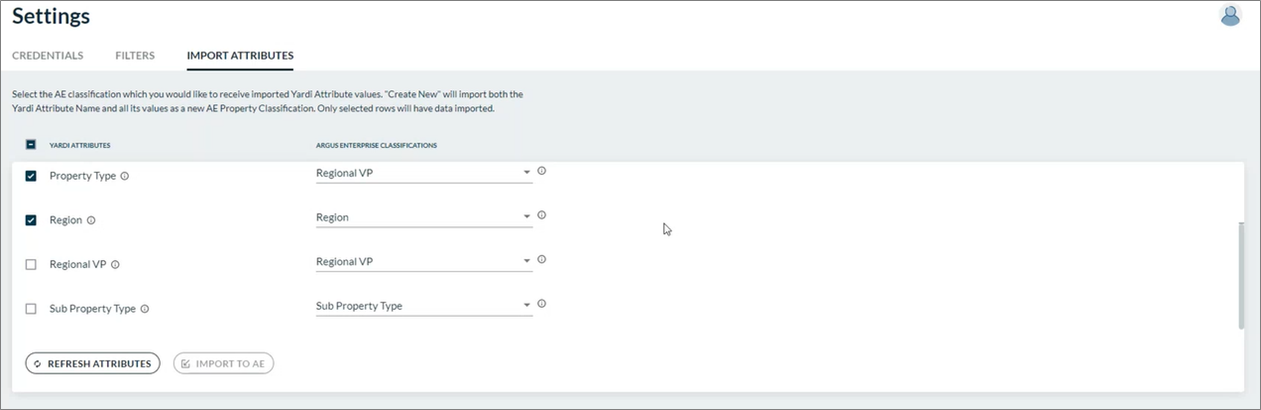The height and width of the screenshot is (410, 1261).
Task: Click info icon beside Regional VP attribute label
Action: coord(115,265)
